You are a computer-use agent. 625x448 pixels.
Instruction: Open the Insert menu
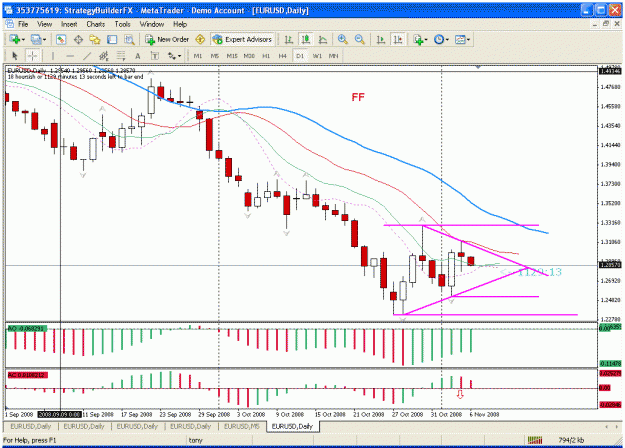point(69,24)
